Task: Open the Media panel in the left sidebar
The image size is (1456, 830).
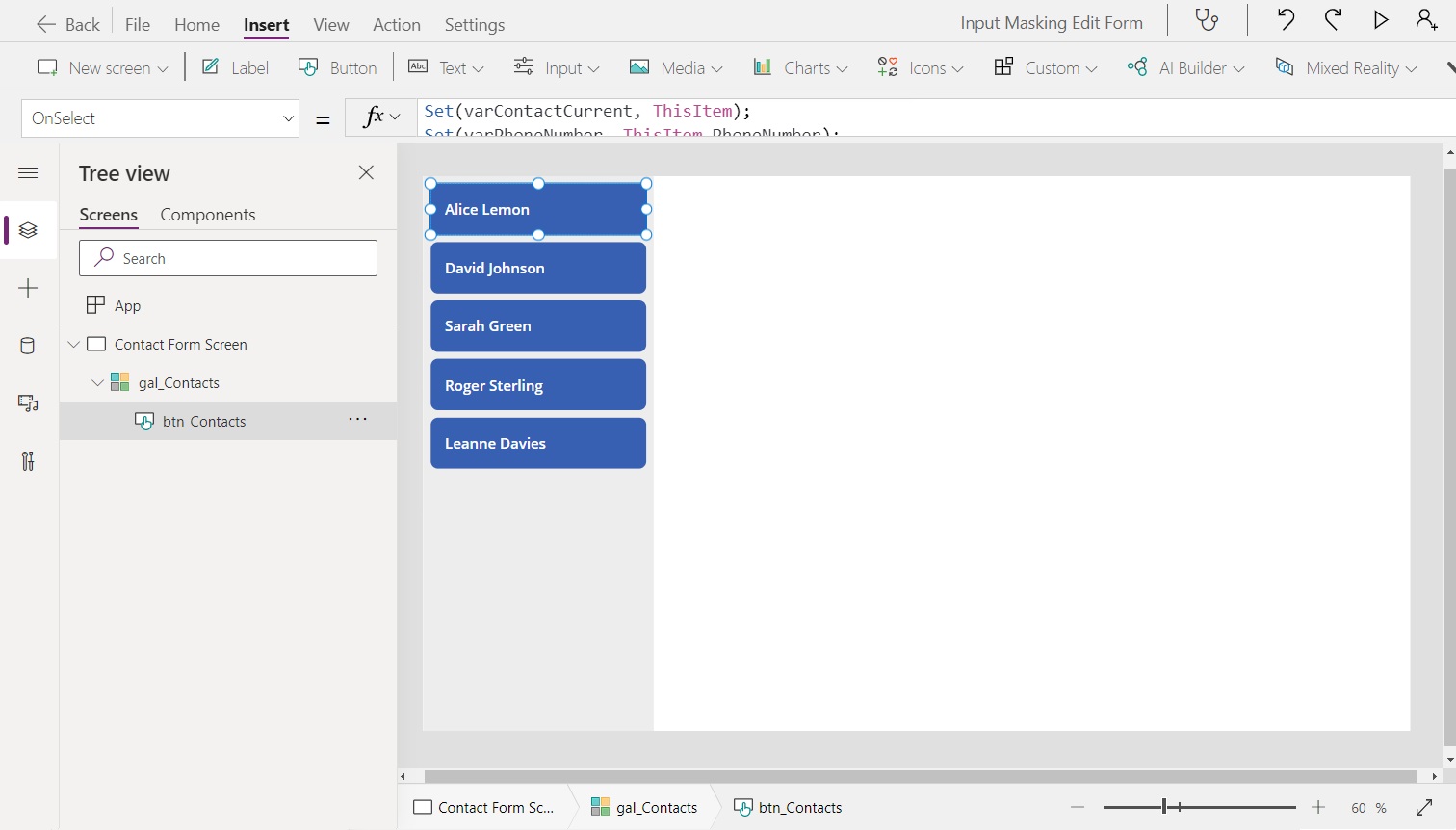Action: pyautogui.click(x=28, y=403)
